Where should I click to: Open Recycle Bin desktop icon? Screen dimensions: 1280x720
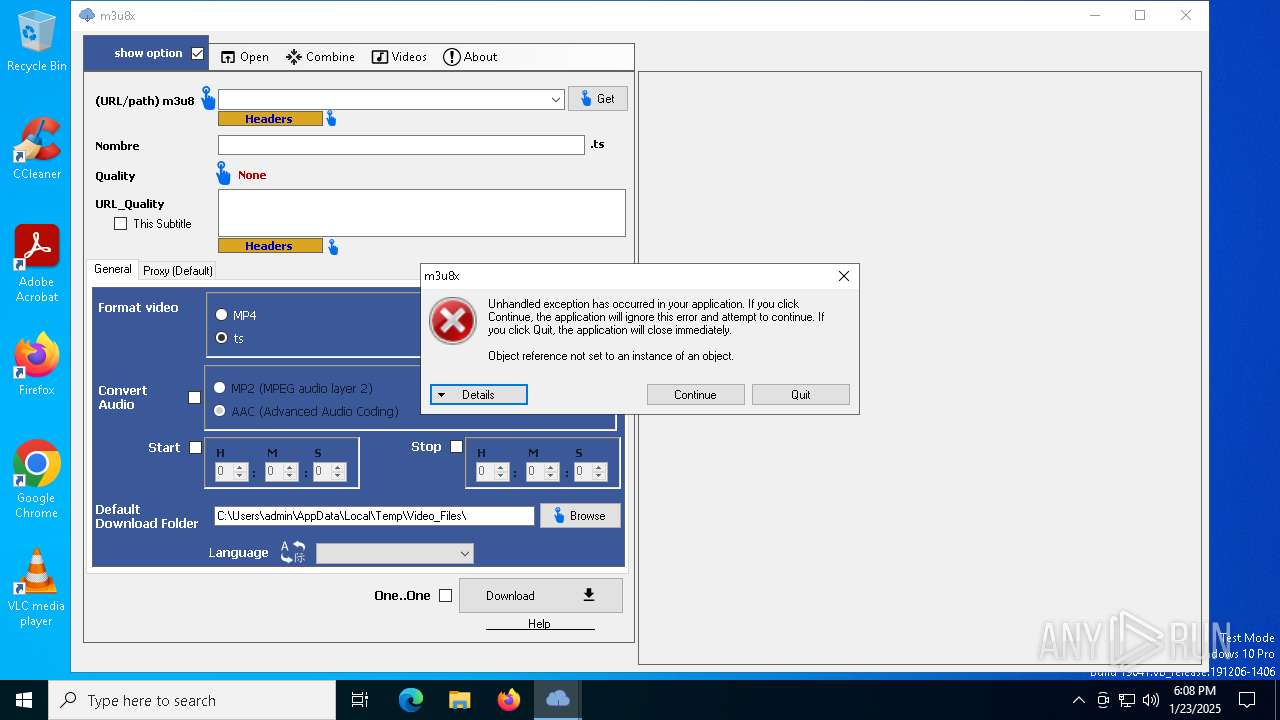click(x=37, y=42)
